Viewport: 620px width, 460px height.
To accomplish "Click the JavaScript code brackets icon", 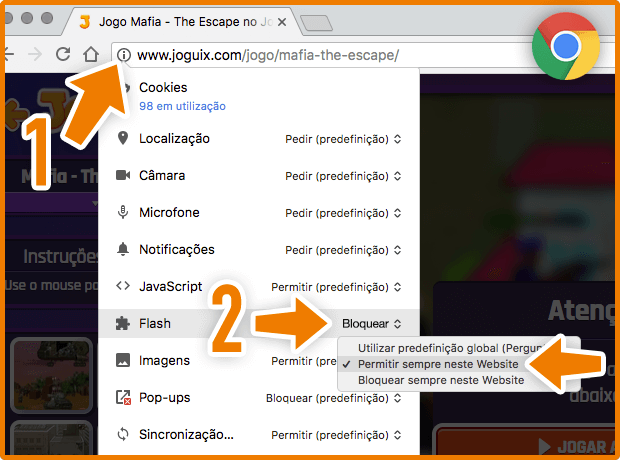I will coord(123,286).
